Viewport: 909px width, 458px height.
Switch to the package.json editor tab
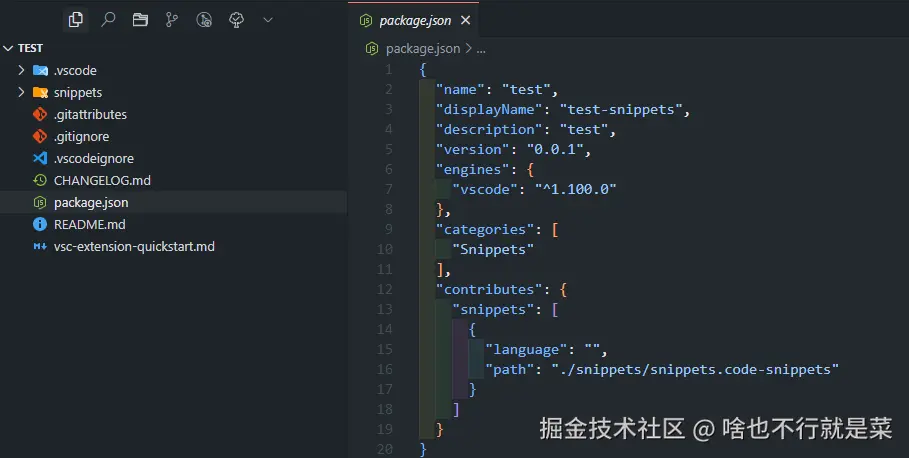click(414, 20)
